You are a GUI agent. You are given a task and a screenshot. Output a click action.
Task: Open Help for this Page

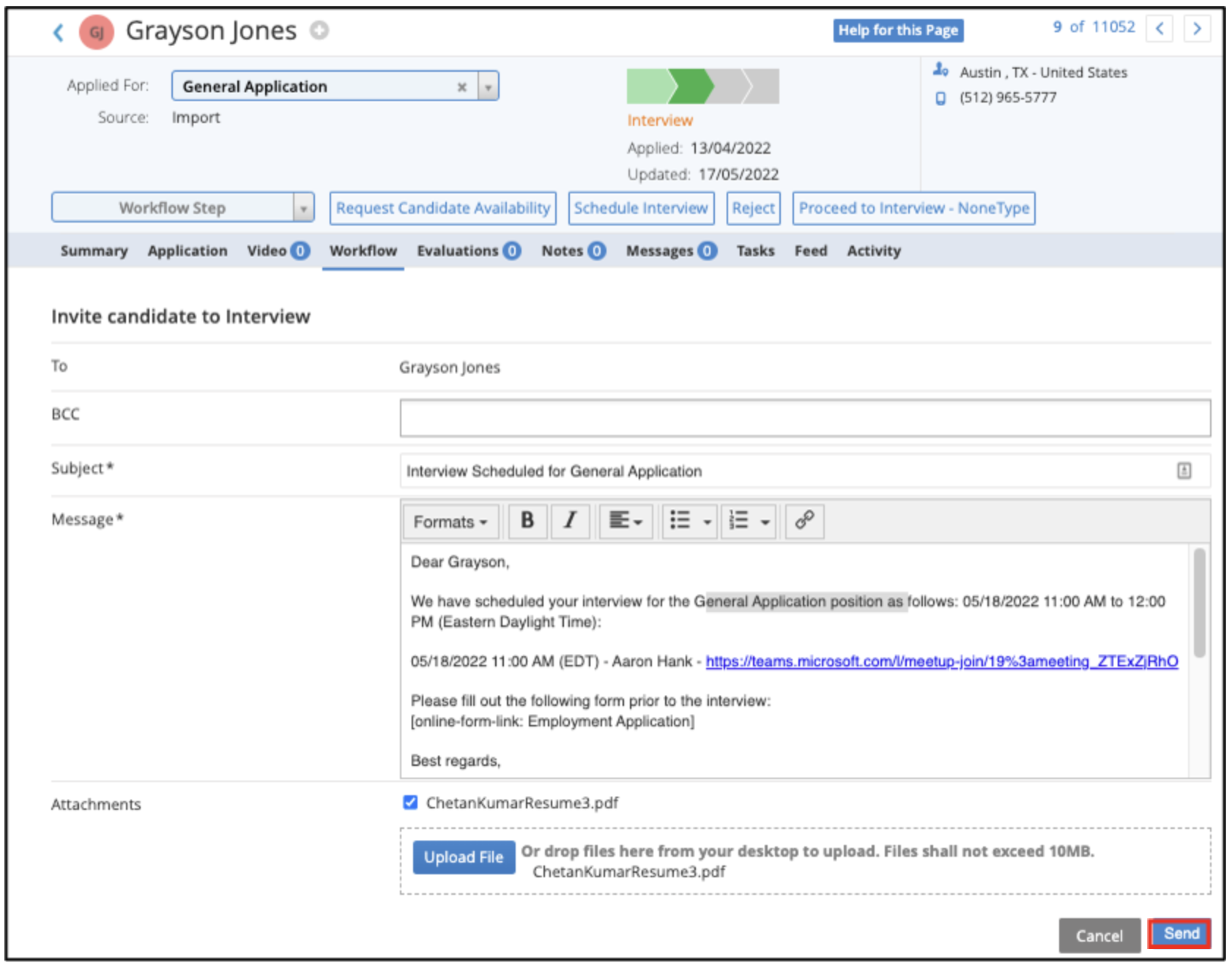(x=898, y=30)
